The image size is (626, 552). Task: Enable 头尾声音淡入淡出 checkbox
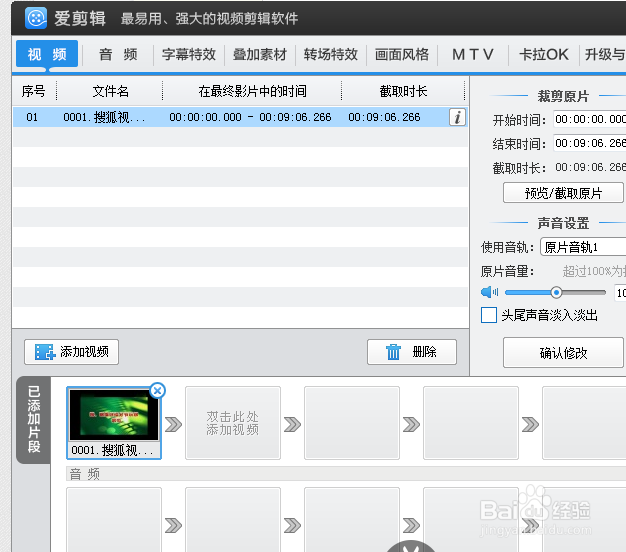pos(489,315)
